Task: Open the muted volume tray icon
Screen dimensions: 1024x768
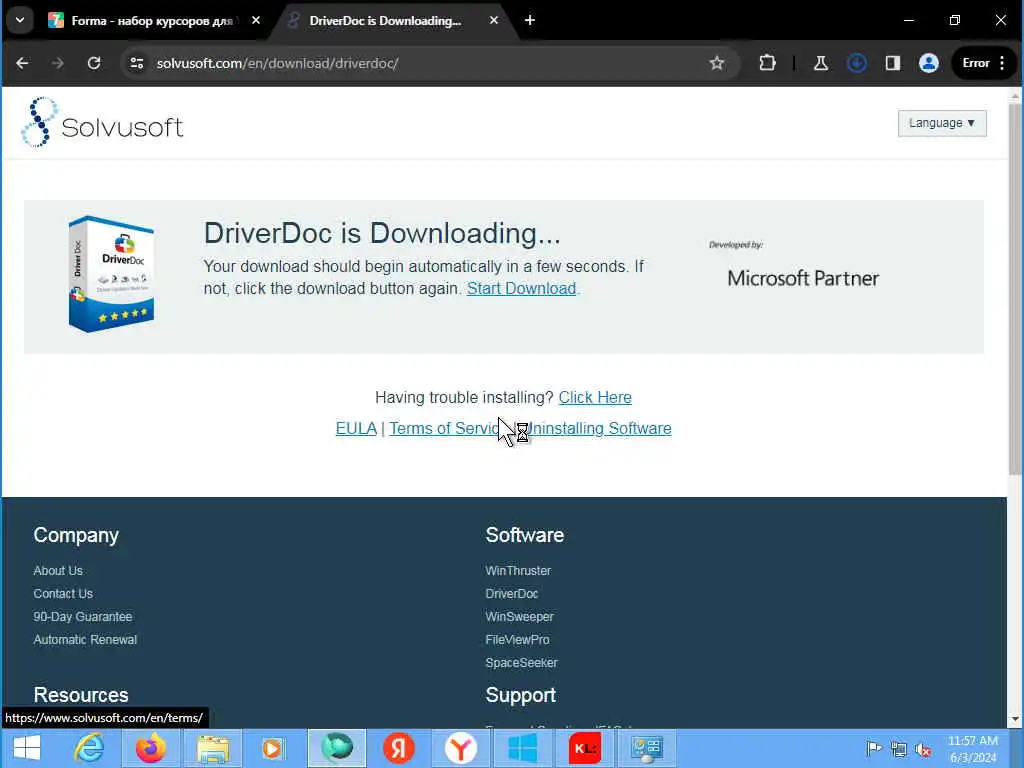Action: coord(923,749)
